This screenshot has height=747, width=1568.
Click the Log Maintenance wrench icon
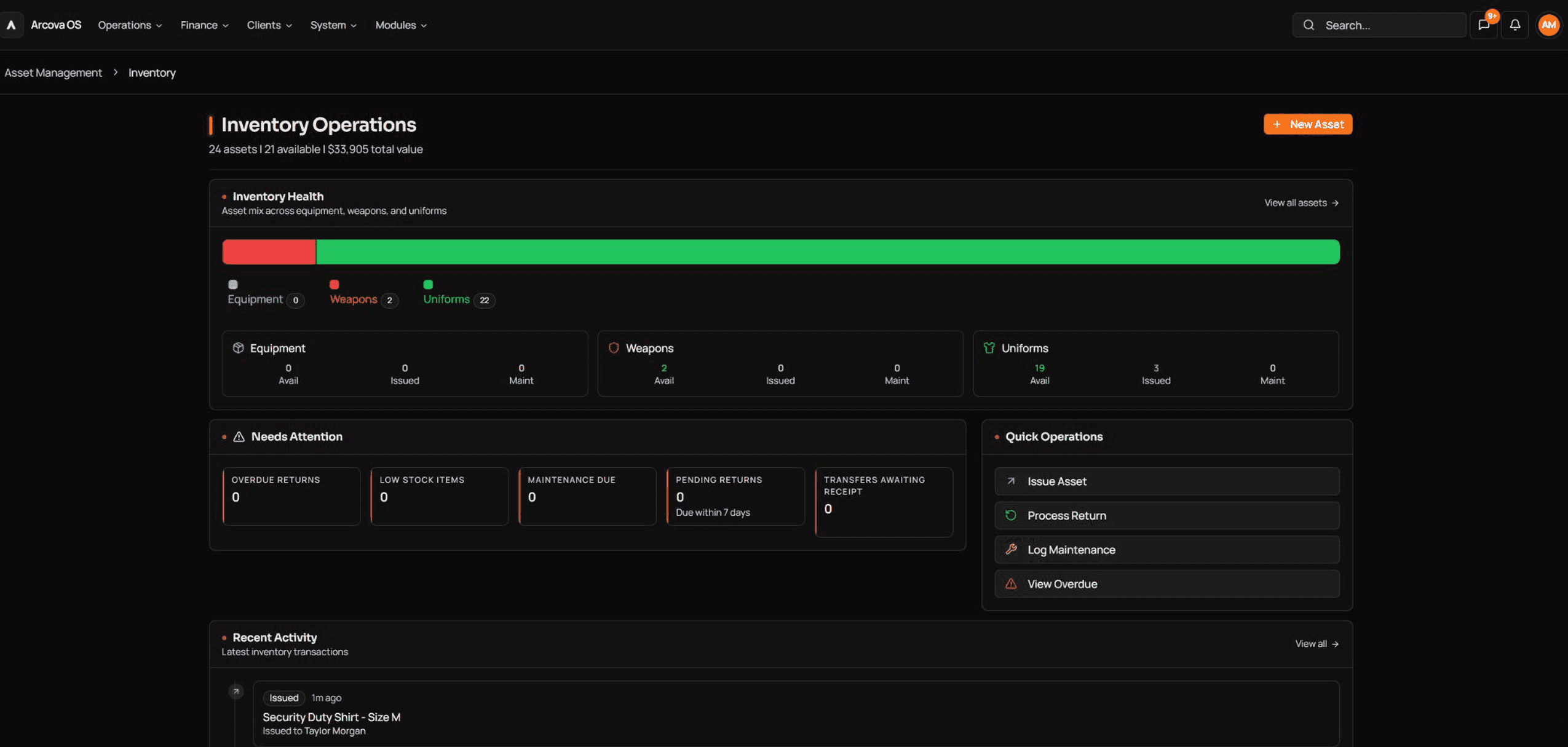(x=1011, y=550)
